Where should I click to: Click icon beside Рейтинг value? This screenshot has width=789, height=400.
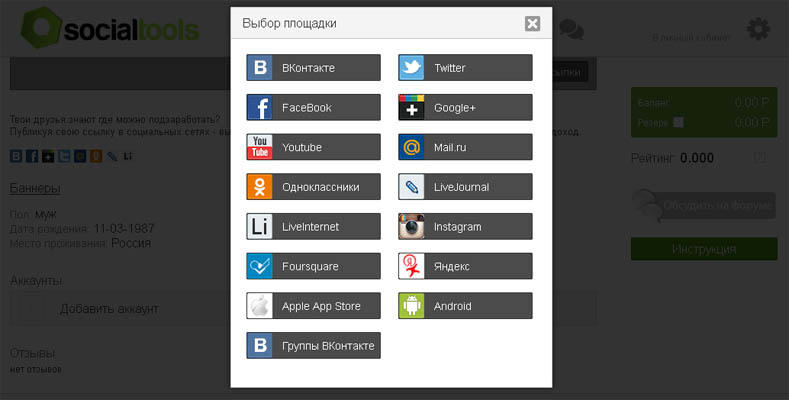(x=760, y=157)
